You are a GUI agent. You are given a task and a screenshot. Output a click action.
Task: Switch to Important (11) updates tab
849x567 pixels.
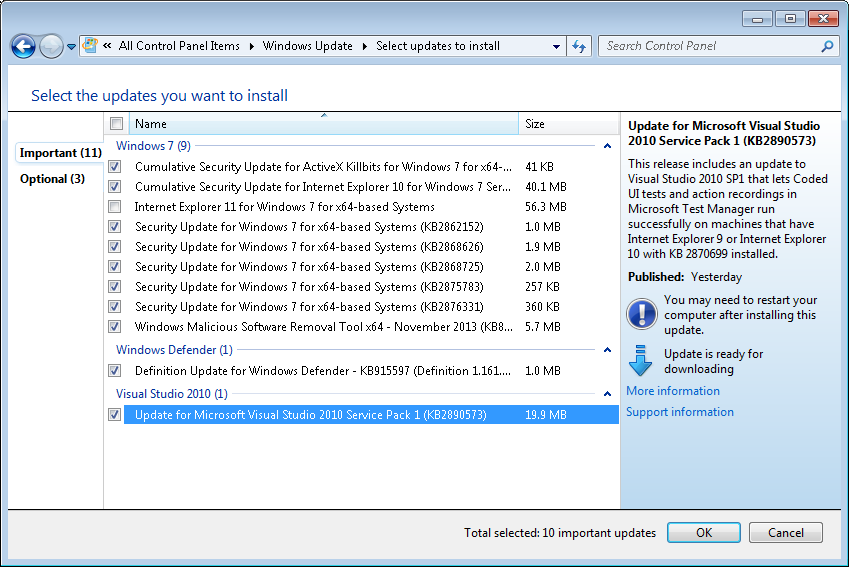click(x=61, y=153)
